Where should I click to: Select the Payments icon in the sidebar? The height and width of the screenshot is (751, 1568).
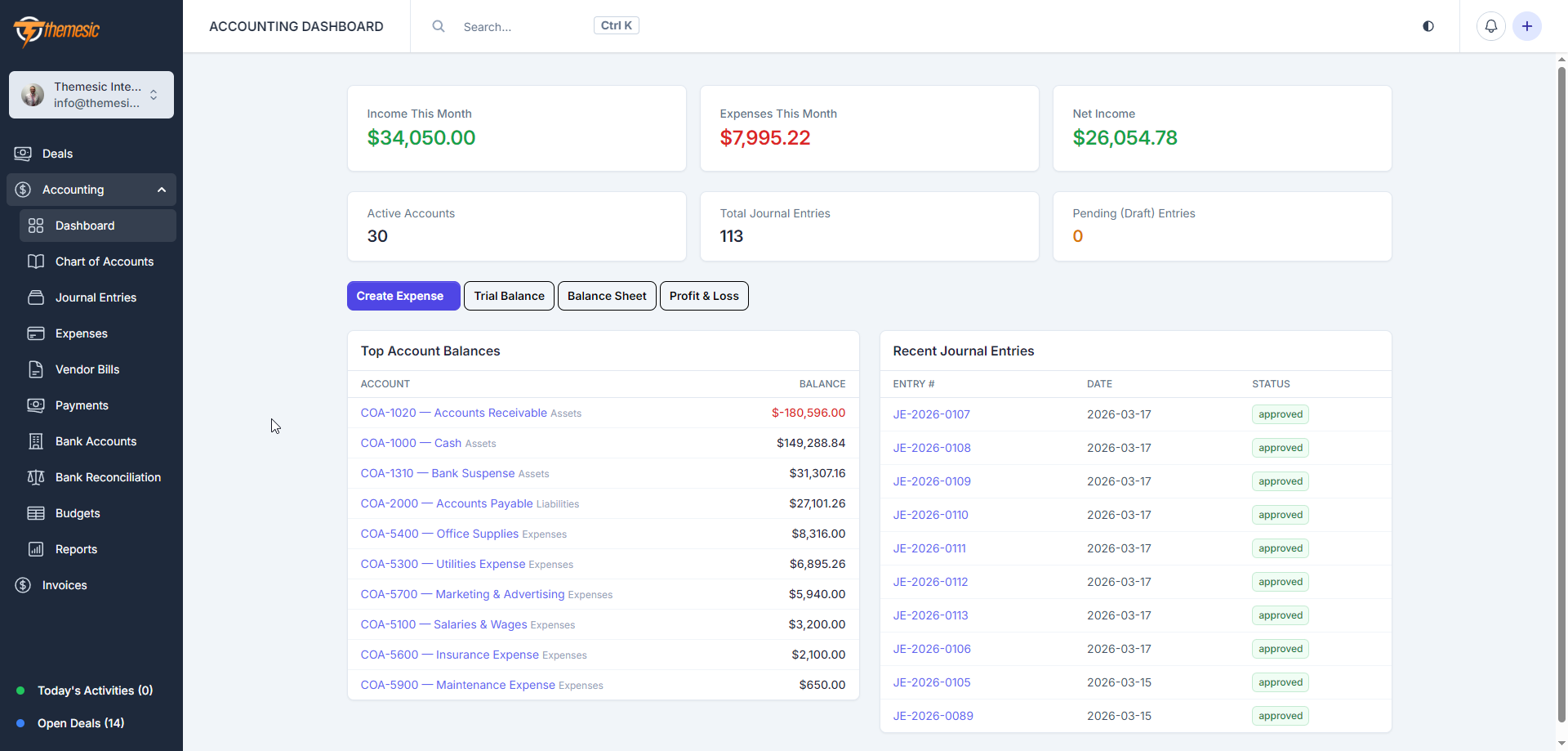click(x=36, y=405)
